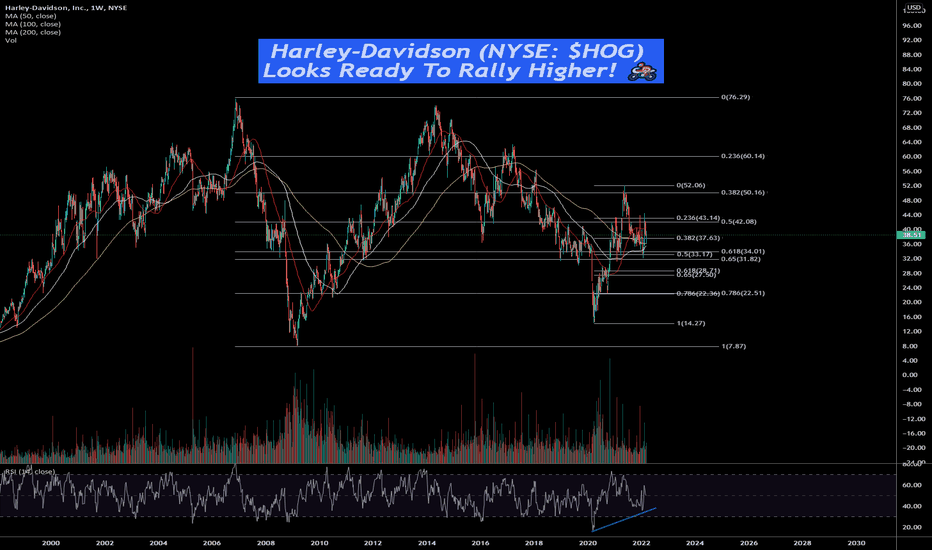Select the MA (100, close) indicator legend

click(x=33, y=24)
